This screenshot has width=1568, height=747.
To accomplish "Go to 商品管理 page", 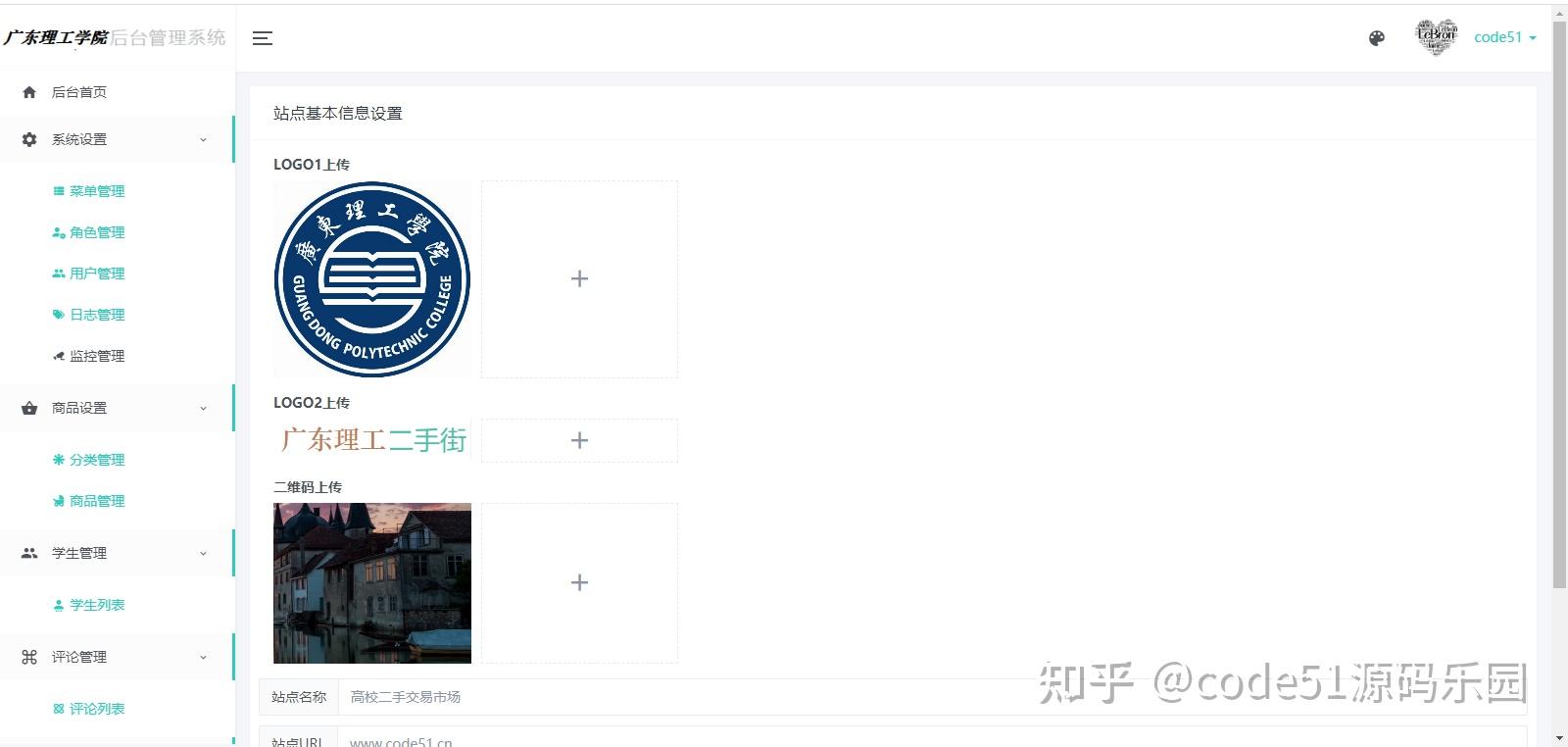I will click(x=96, y=501).
